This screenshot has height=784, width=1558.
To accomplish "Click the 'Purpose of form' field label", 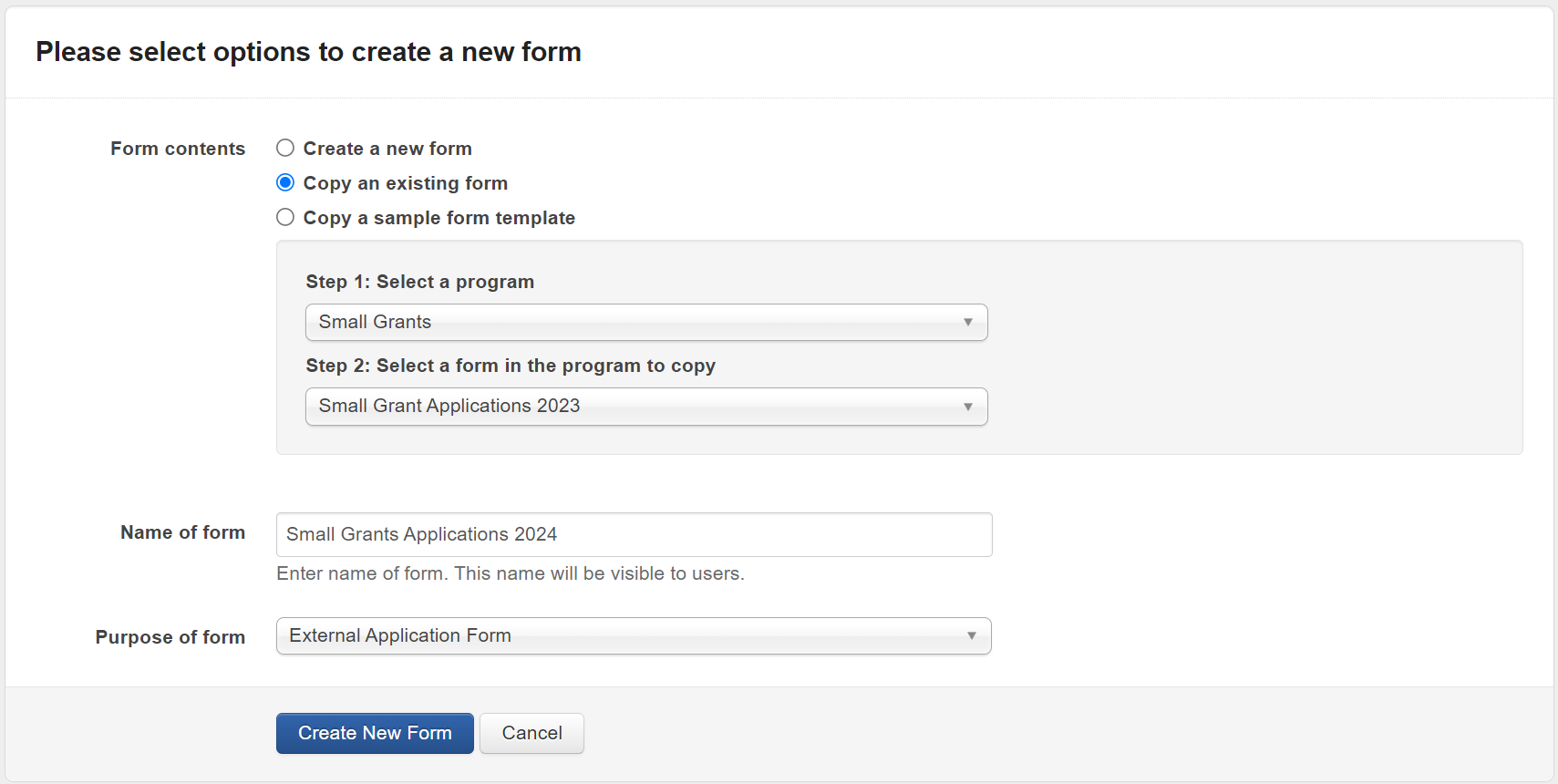I will pyautogui.click(x=170, y=637).
